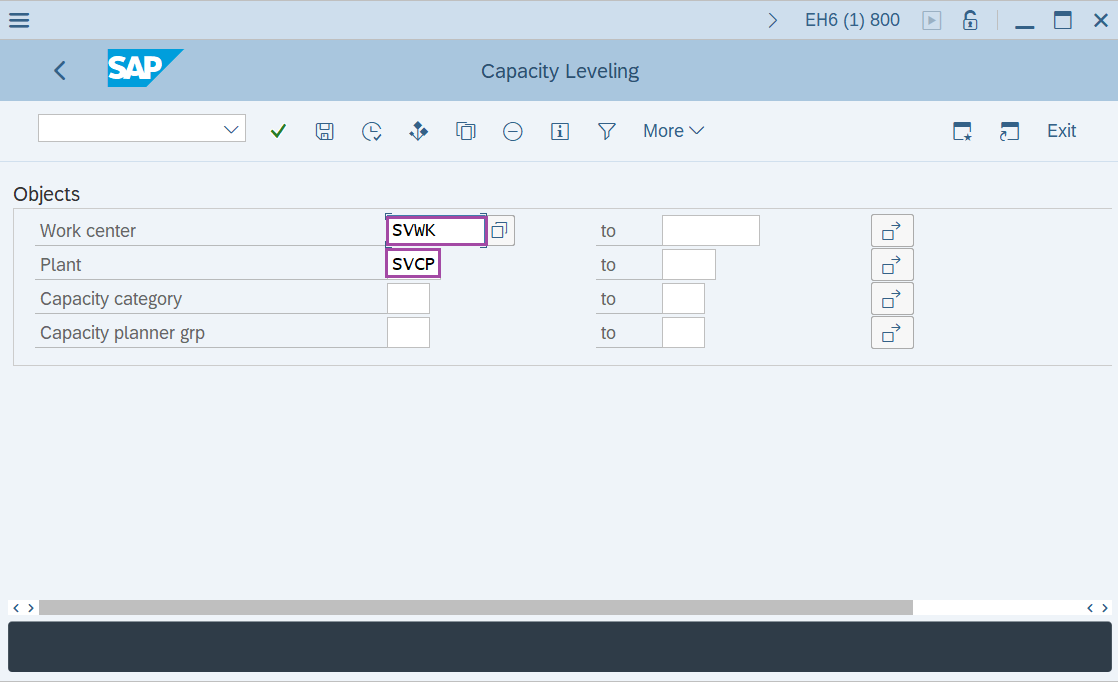The width and height of the screenshot is (1118, 682).
Task: Open multiple selection for Work center
Action: (892, 230)
